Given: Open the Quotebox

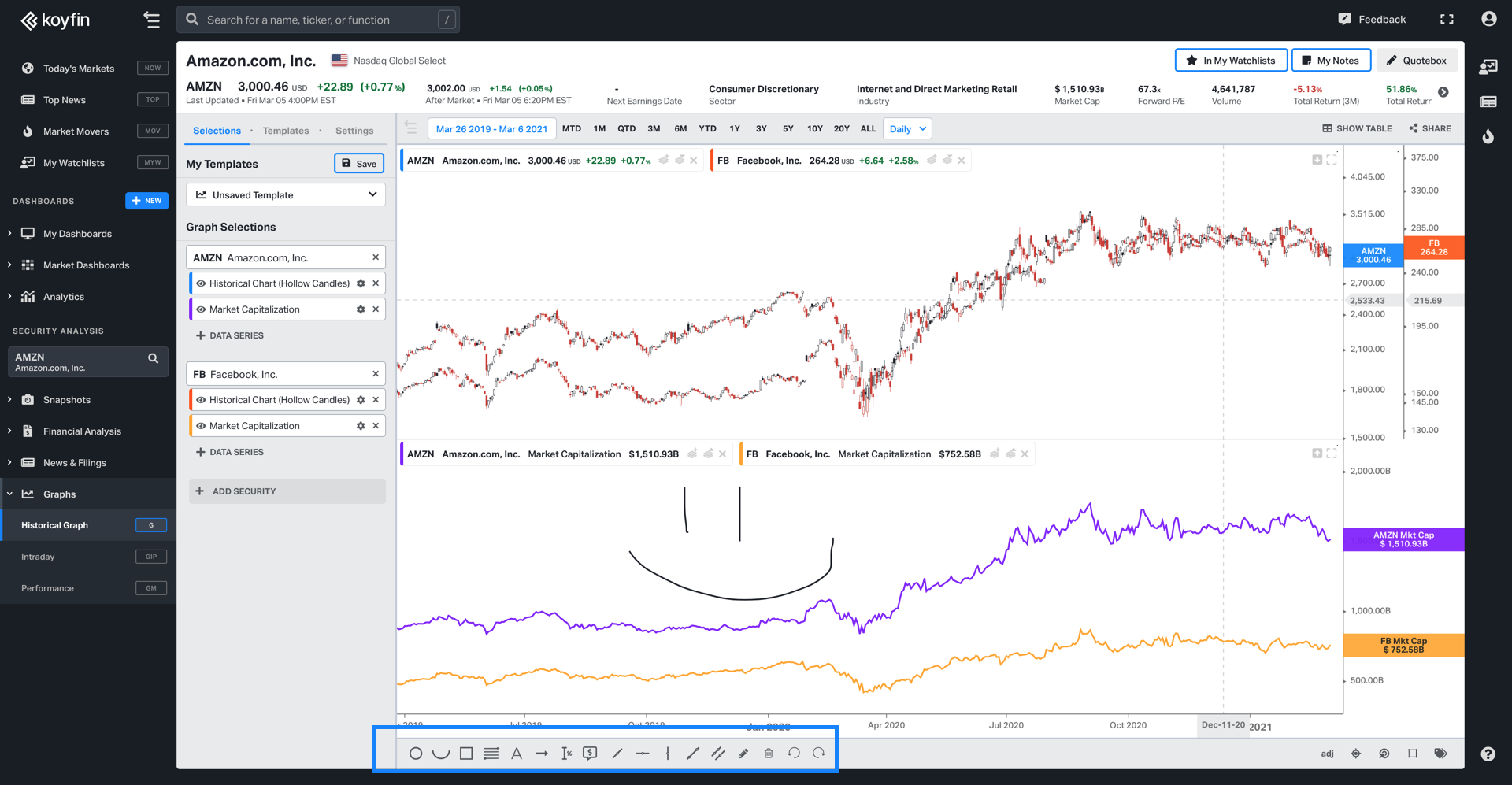Looking at the screenshot, I should (x=1417, y=61).
